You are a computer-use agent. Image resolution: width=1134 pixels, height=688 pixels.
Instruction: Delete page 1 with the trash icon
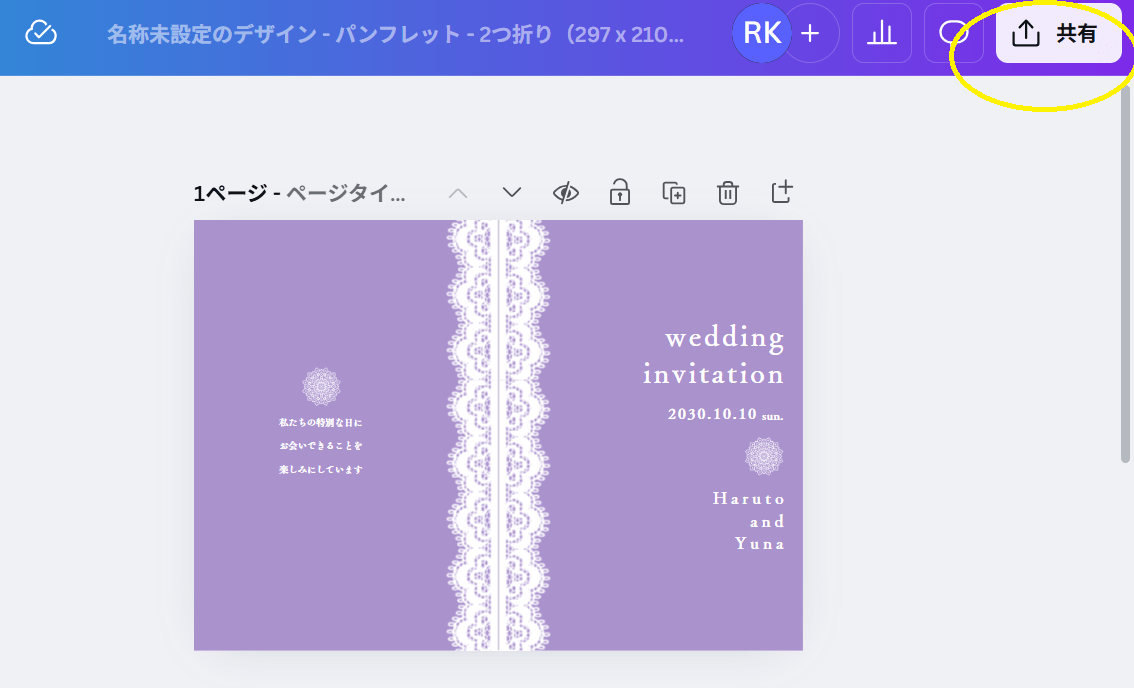pos(728,192)
